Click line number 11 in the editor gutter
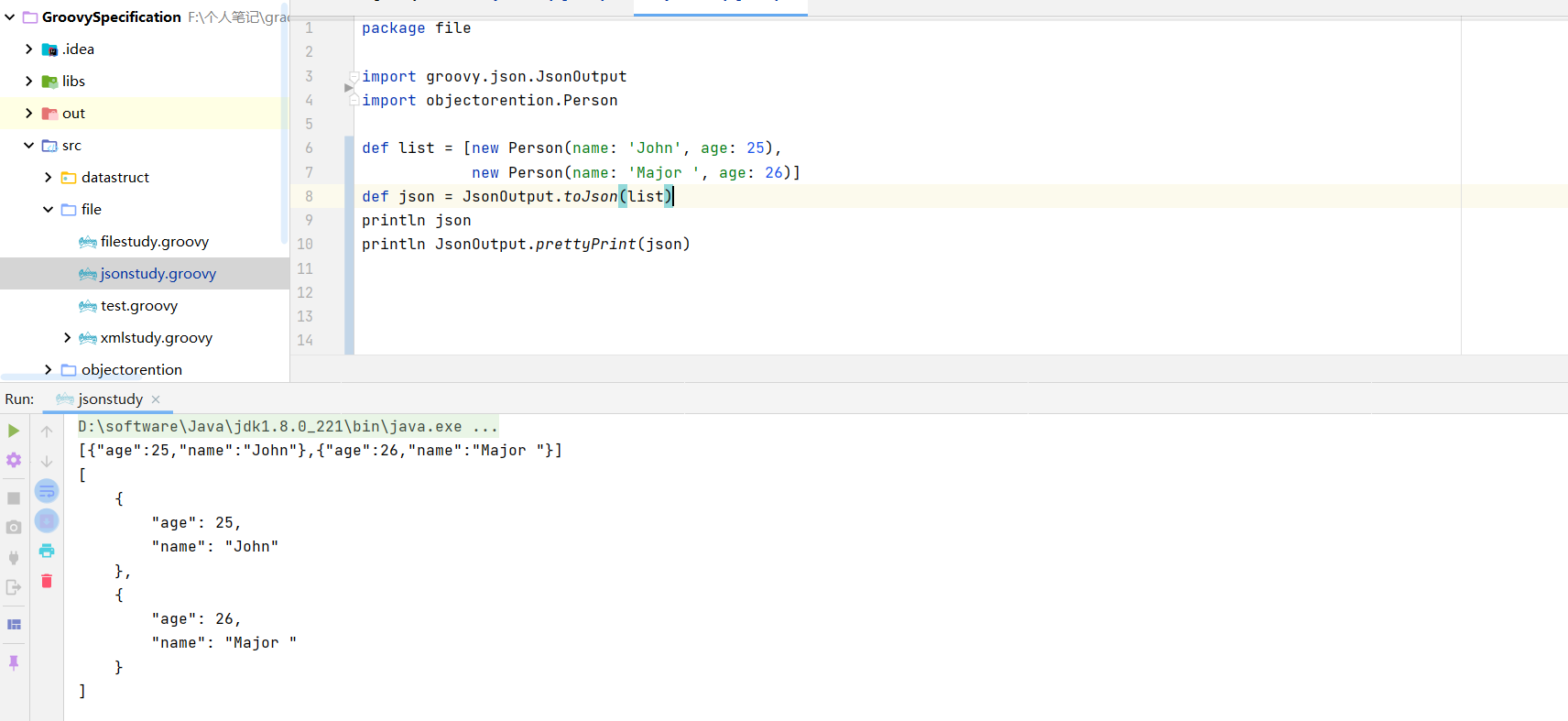1568x721 pixels. pyautogui.click(x=305, y=268)
